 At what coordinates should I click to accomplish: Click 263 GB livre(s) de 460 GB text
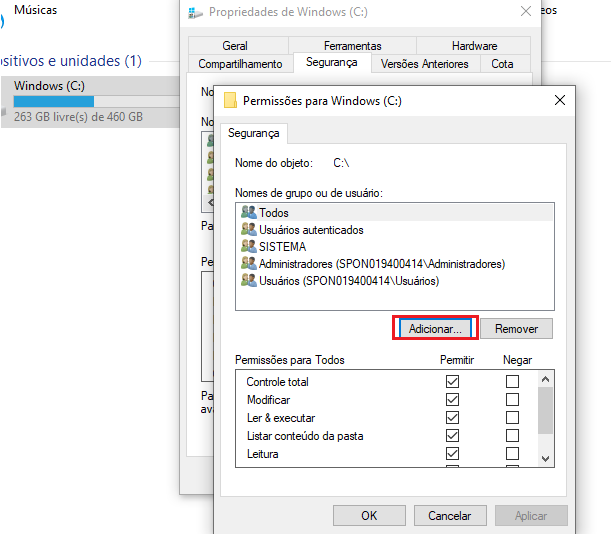78,117
